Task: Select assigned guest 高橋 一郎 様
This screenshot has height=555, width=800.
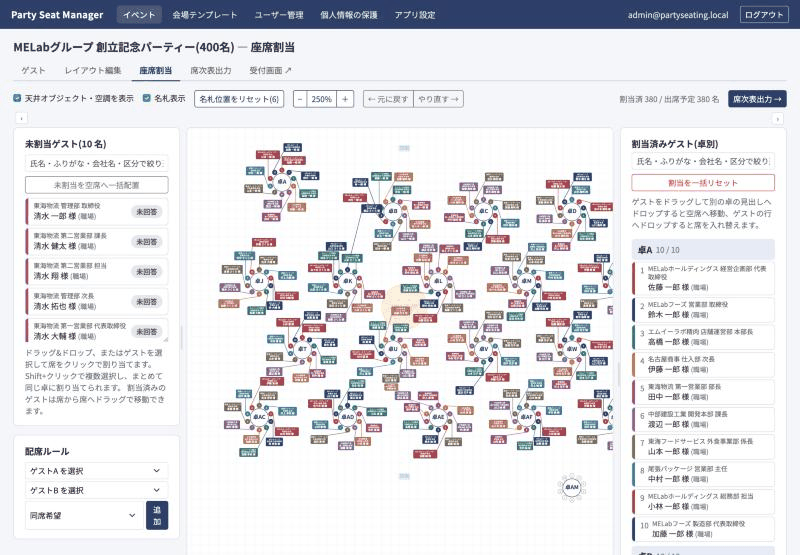Action: point(703,337)
